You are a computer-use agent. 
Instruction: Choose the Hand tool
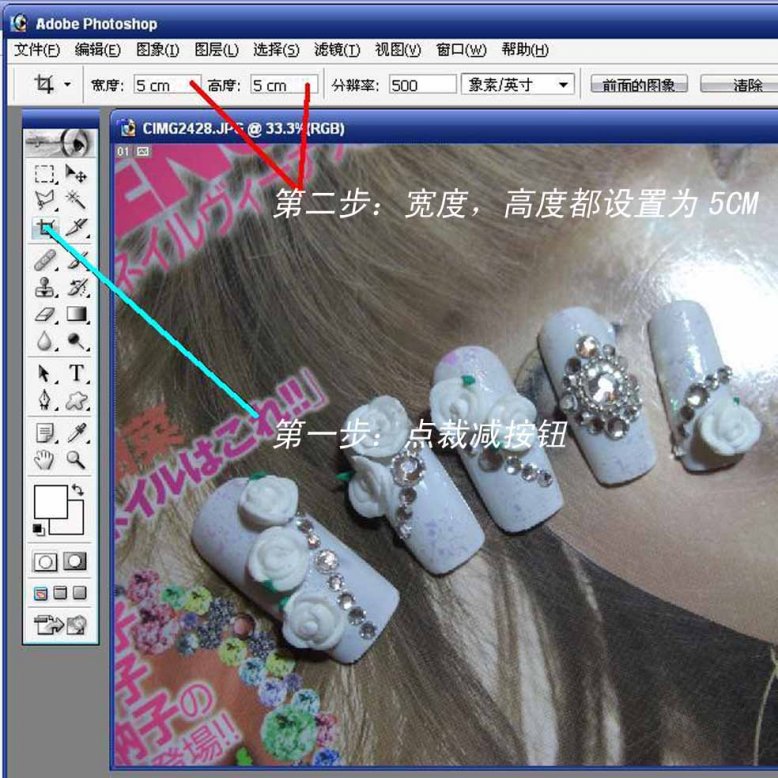(x=45, y=459)
